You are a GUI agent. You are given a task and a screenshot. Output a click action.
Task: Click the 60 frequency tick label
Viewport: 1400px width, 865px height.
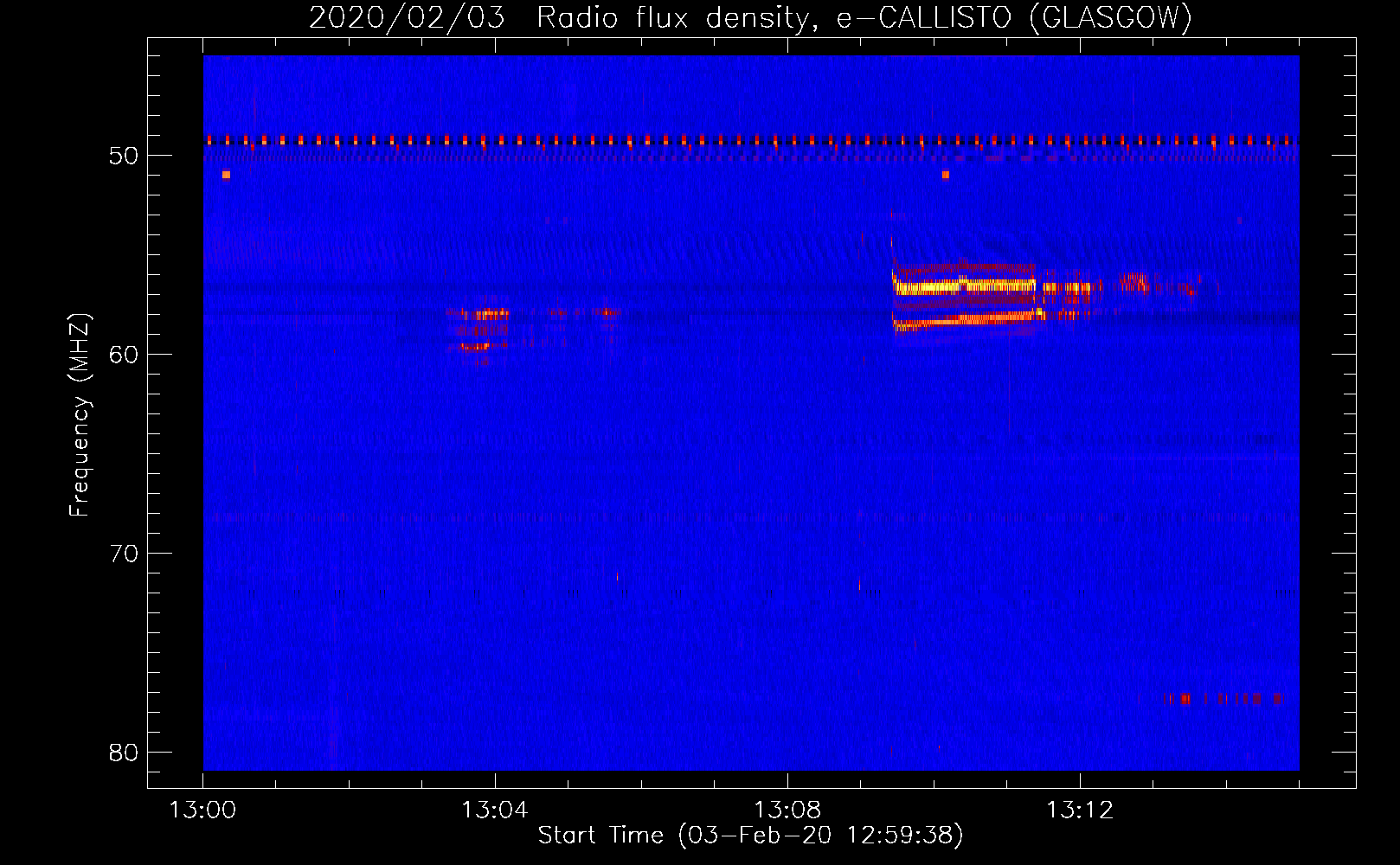(124, 355)
